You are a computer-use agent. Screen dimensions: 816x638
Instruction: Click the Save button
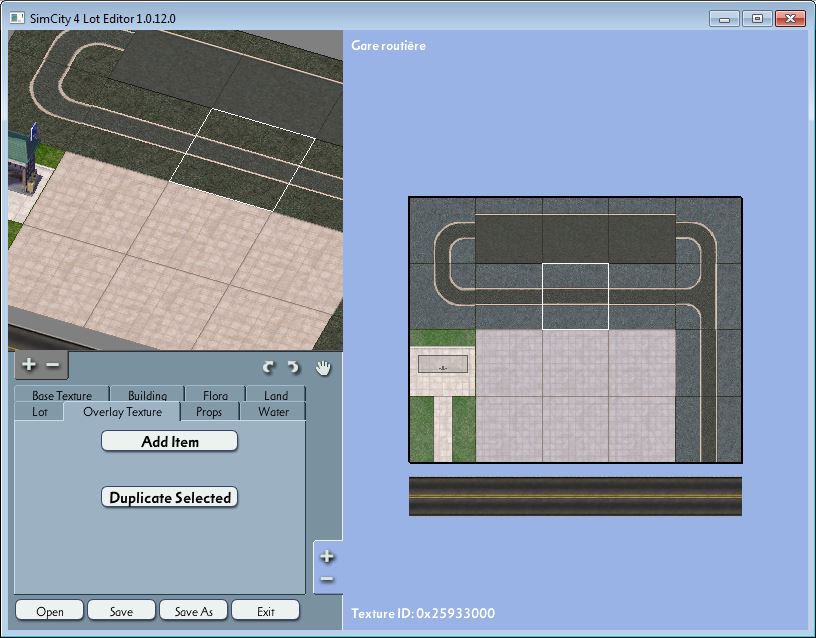point(121,611)
